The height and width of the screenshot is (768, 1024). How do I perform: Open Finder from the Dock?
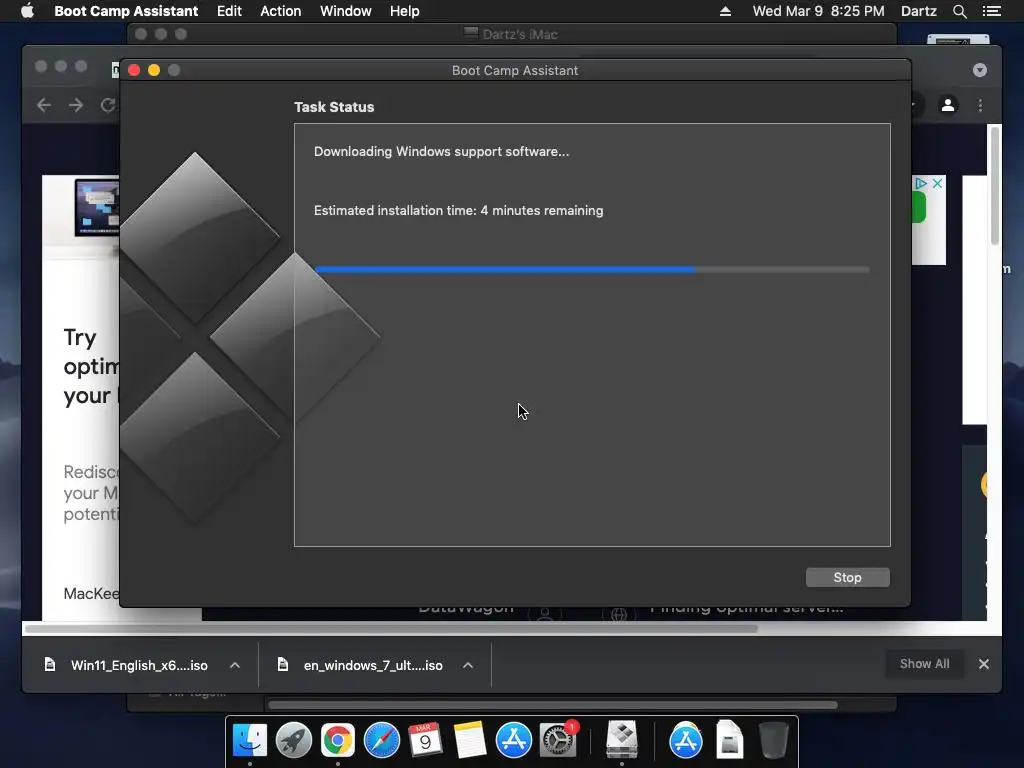click(249, 740)
